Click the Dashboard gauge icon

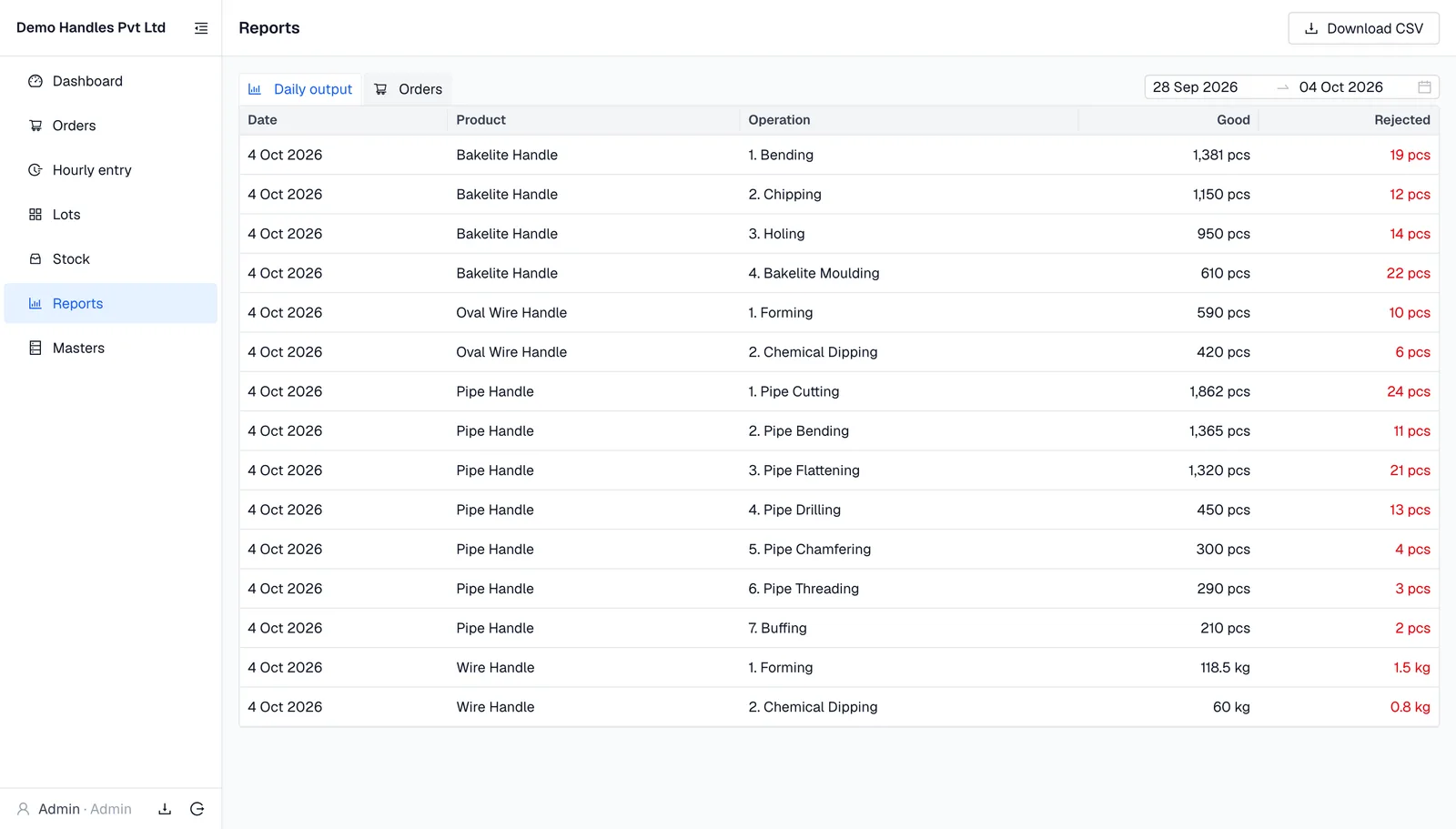click(x=35, y=81)
